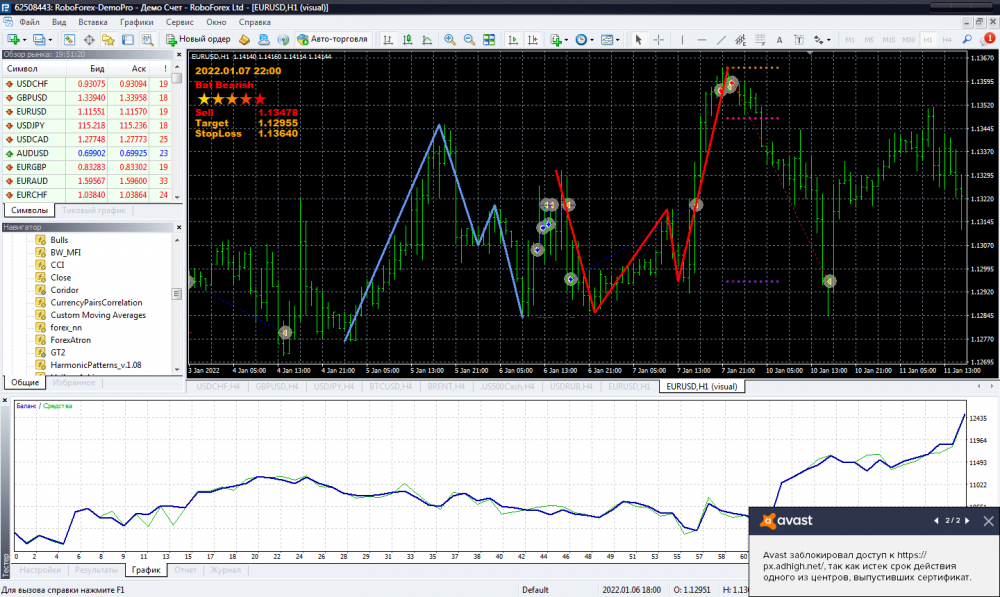Select the standard Cursor arrow mode

[638, 40]
